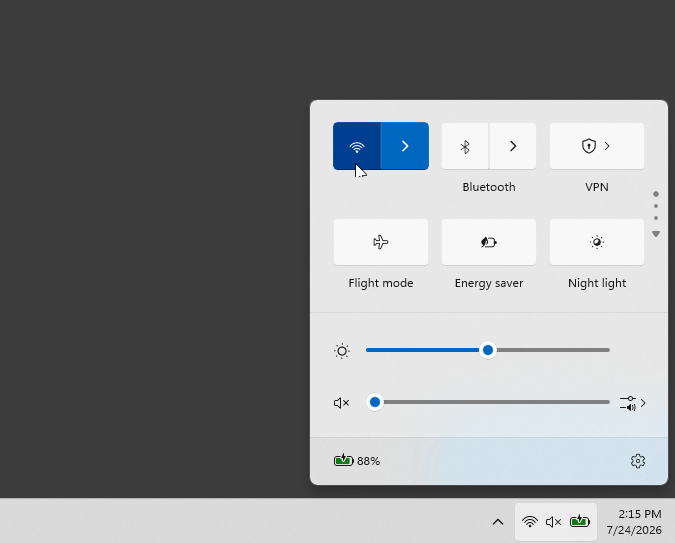Click the taskbar muted speaker icon
675x543 pixels.
(554, 522)
